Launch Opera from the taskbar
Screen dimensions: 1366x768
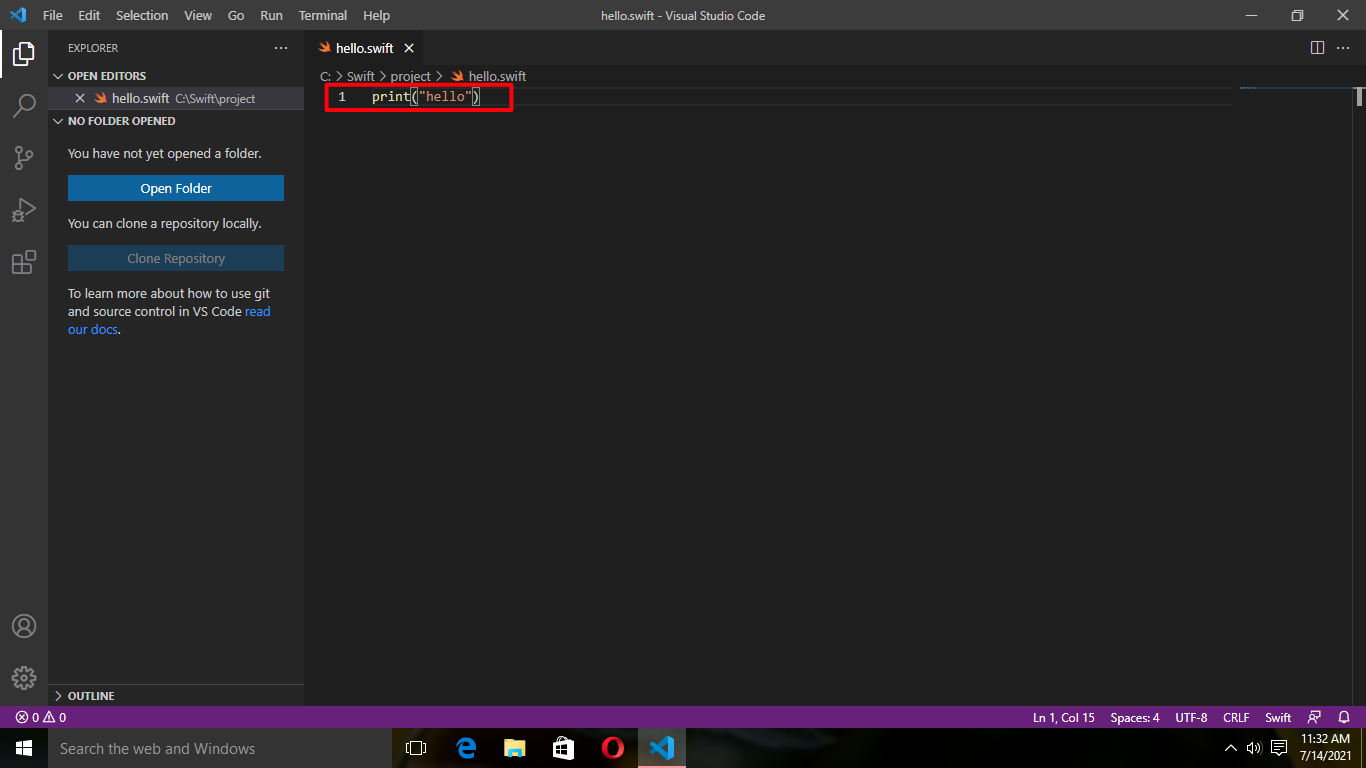pyautogui.click(x=612, y=748)
